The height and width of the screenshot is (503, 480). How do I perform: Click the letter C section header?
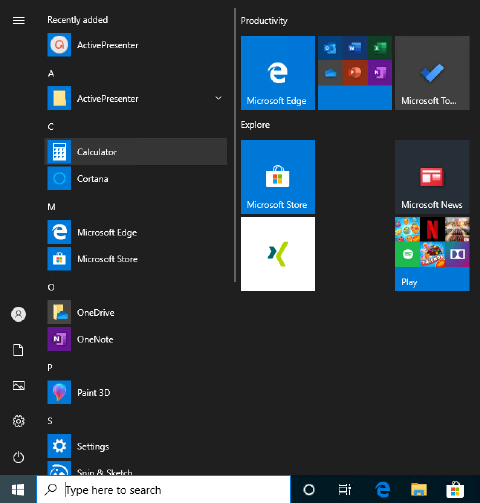(51, 127)
